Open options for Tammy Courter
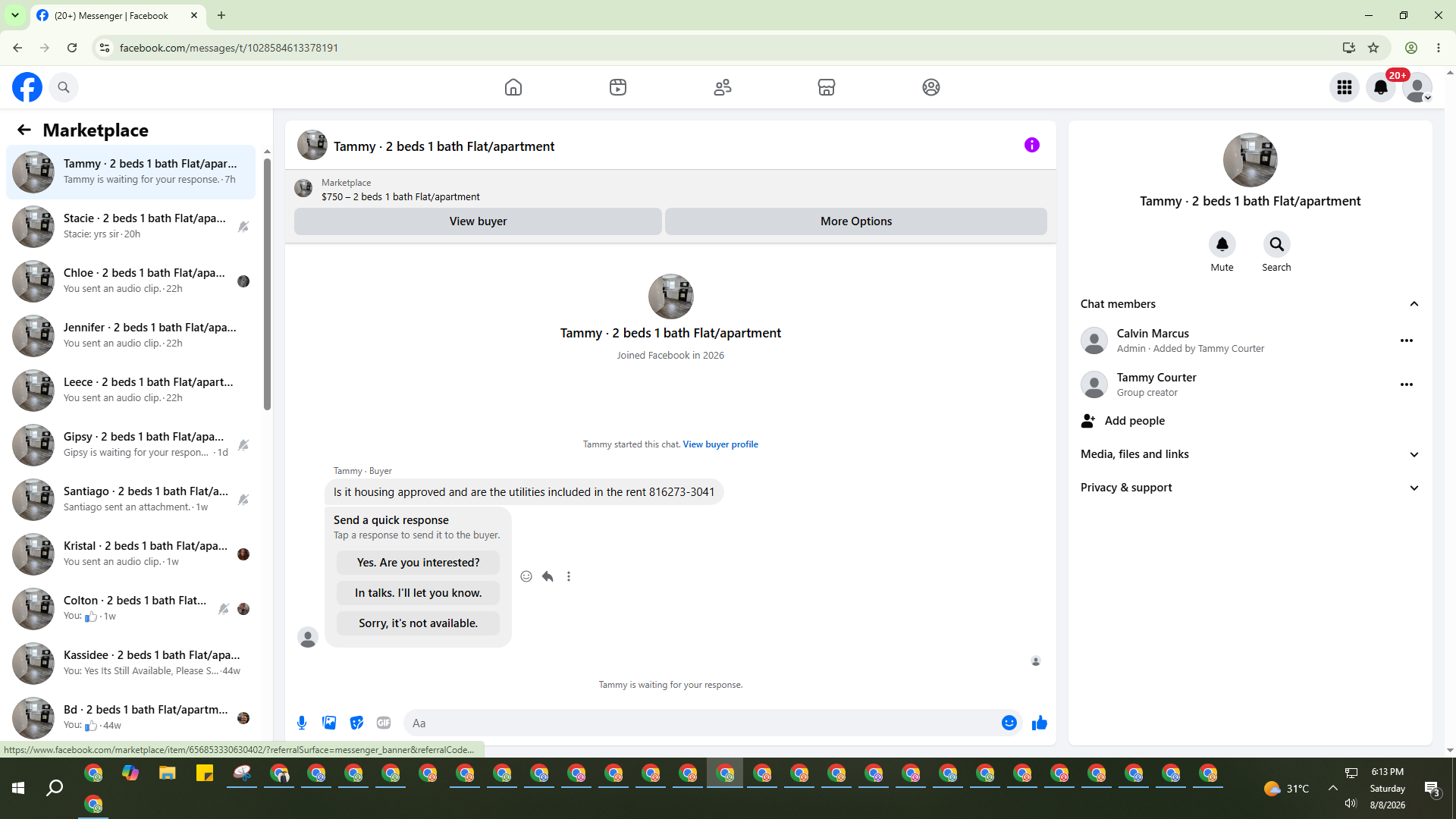Image resolution: width=1456 pixels, height=819 pixels. click(x=1407, y=384)
